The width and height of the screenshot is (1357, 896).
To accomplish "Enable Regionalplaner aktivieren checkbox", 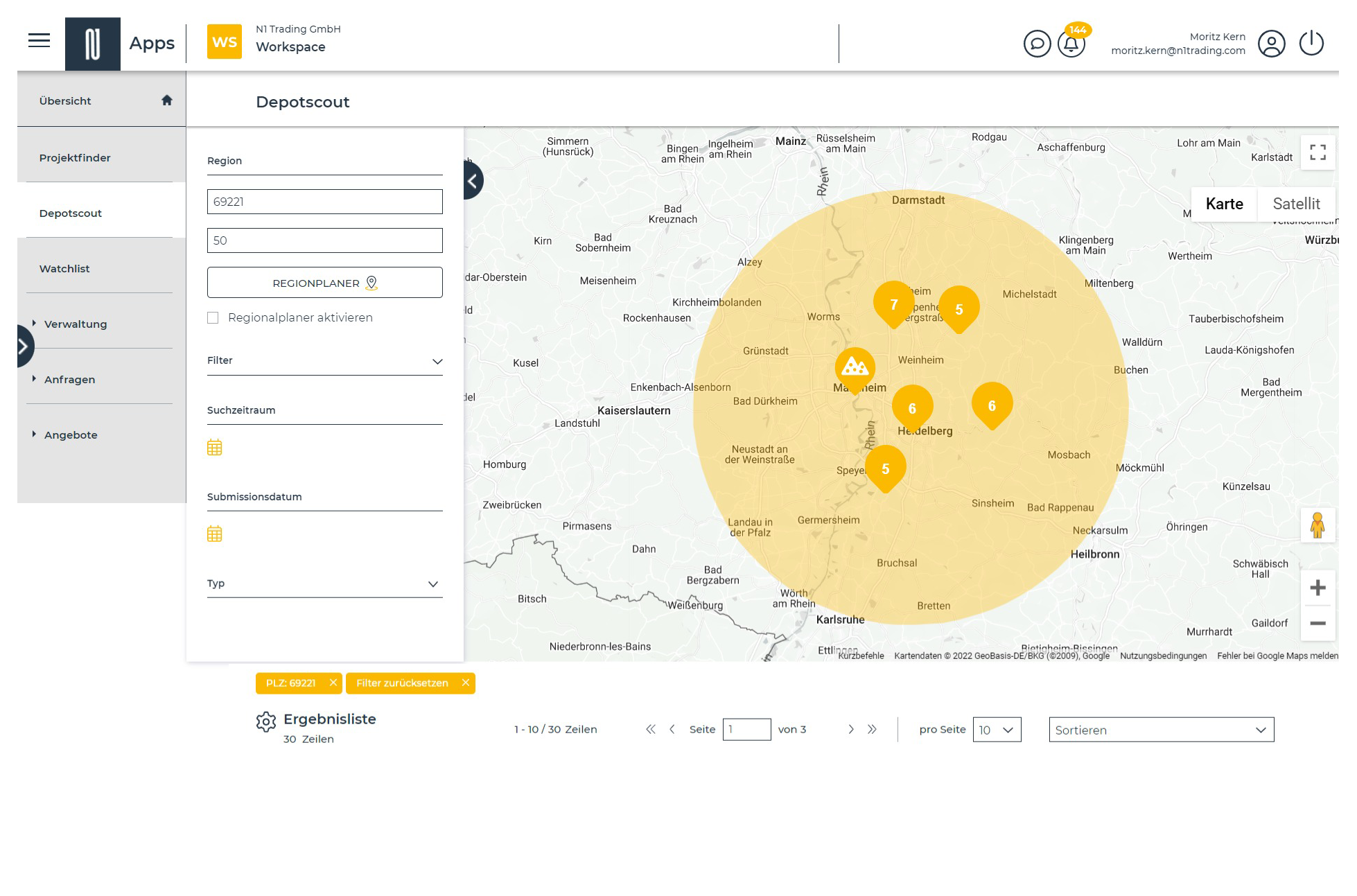I will pyautogui.click(x=213, y=317).
